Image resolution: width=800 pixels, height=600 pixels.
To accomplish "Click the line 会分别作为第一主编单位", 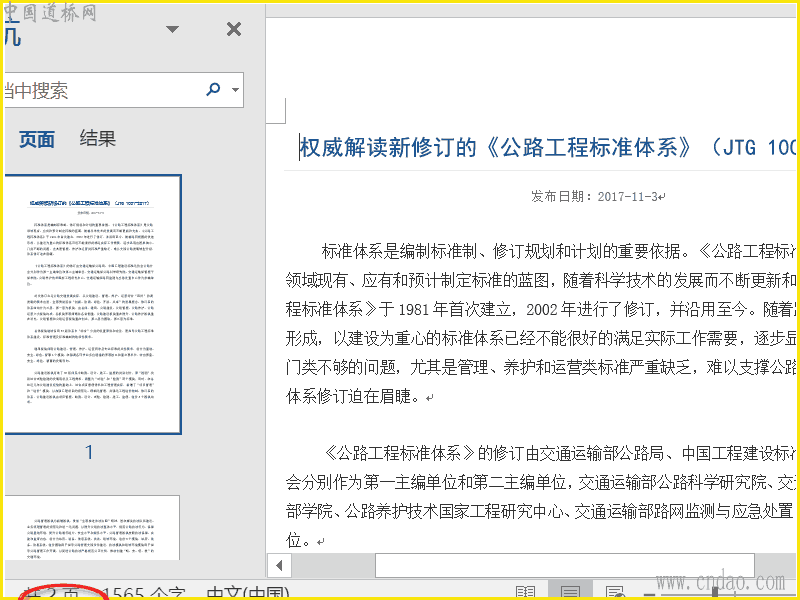I will [541, 482].
